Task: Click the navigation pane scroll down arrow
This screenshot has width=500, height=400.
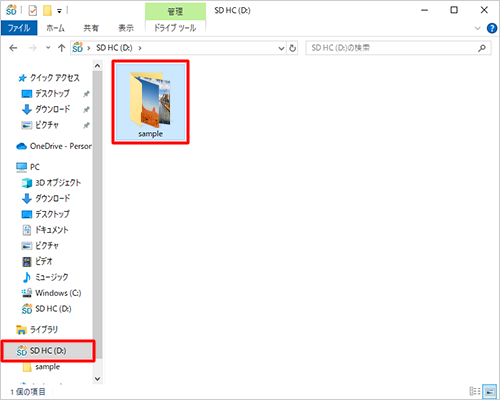Action: (x=97, y=379)
